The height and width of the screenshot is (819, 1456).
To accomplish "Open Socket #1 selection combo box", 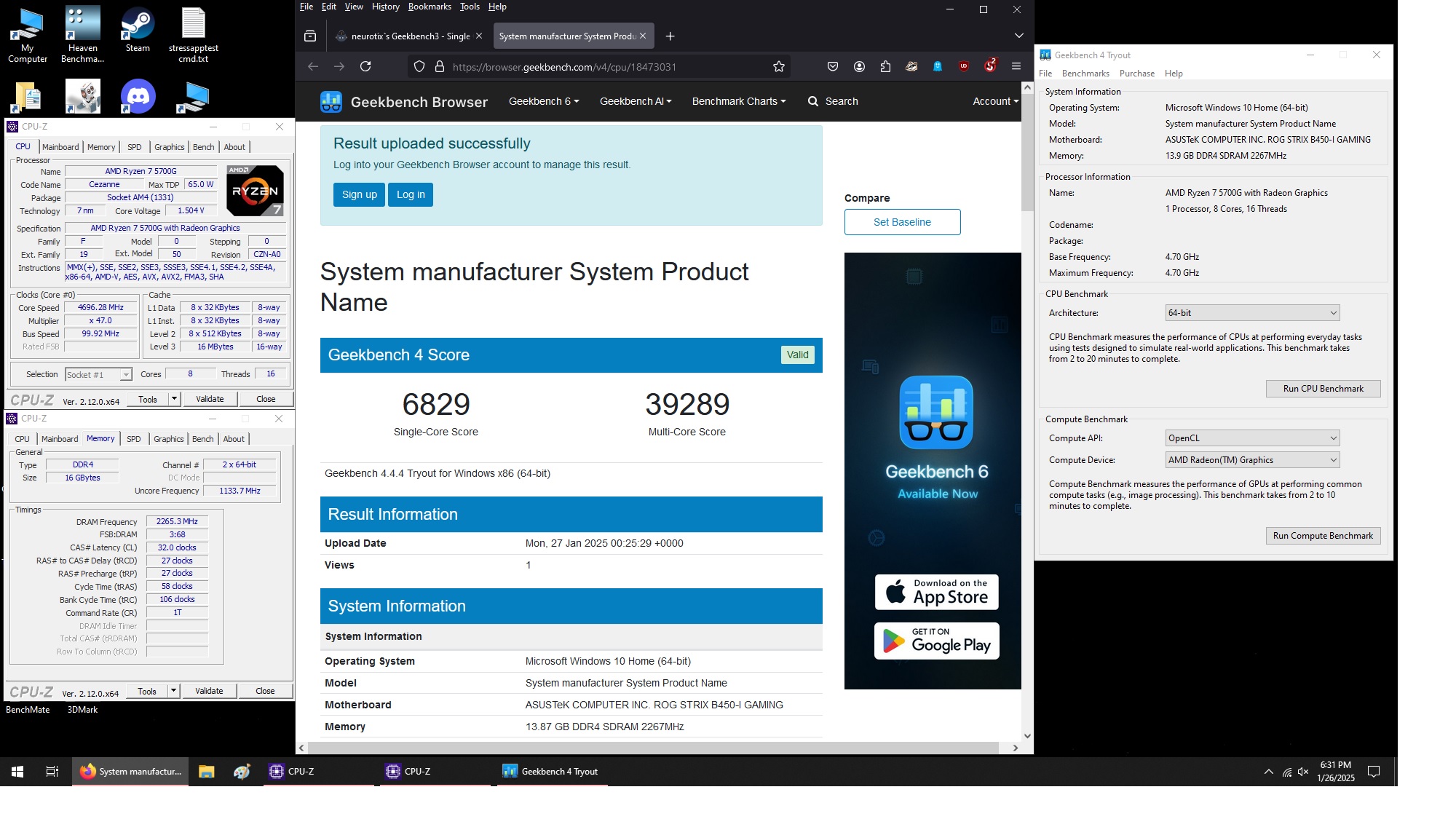I will [98, 374].
